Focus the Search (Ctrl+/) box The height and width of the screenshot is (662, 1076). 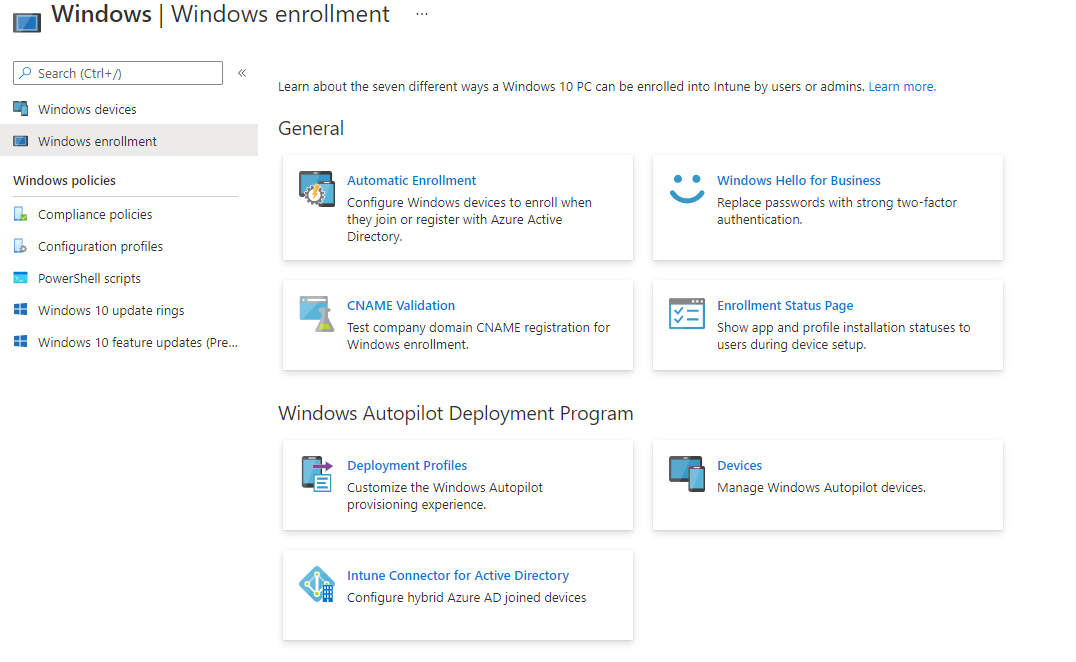[118, 73]
